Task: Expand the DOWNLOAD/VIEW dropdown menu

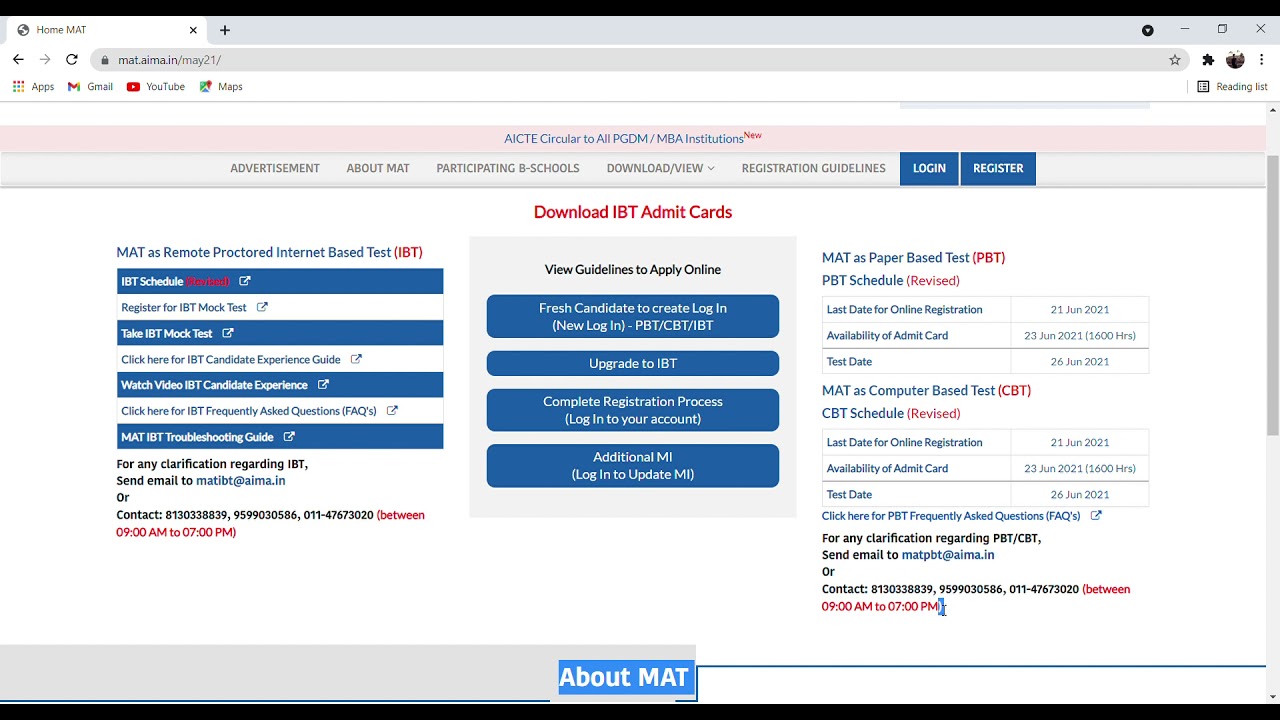Action: pos(660,168)
